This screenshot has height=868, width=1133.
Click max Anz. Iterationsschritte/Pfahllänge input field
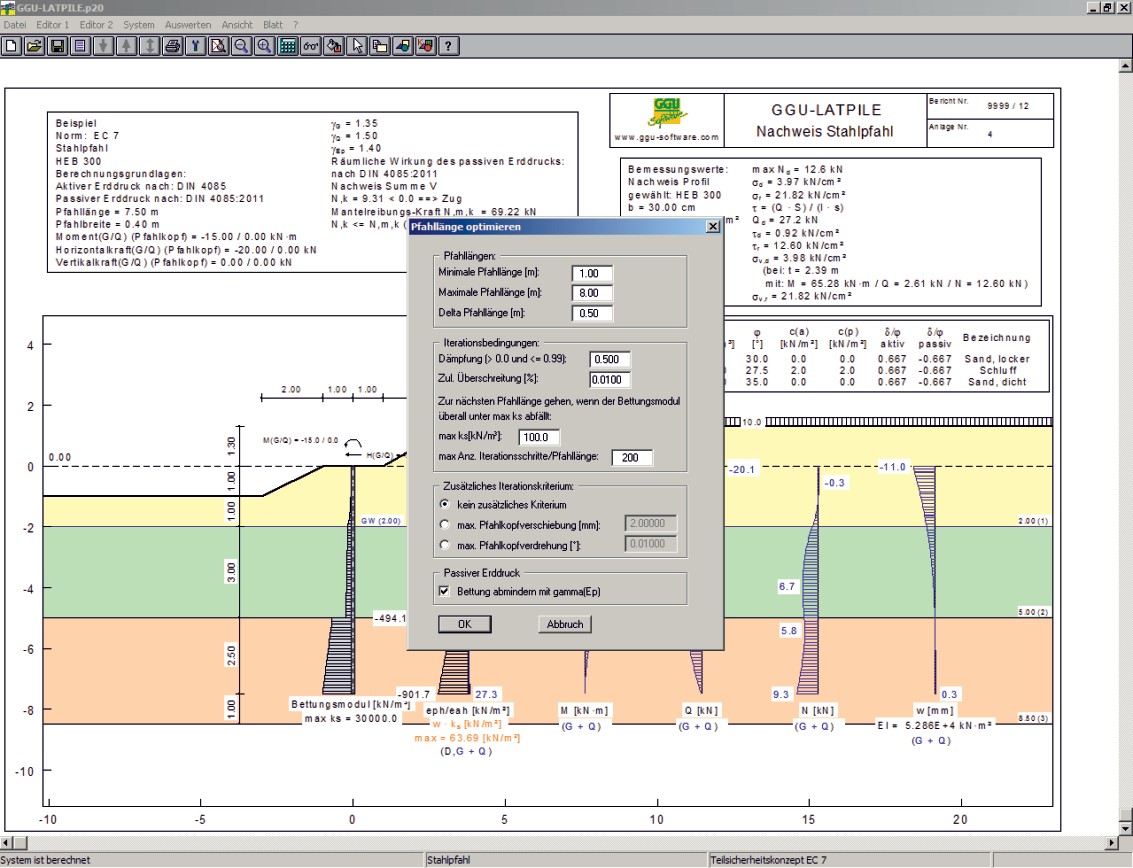632,457
